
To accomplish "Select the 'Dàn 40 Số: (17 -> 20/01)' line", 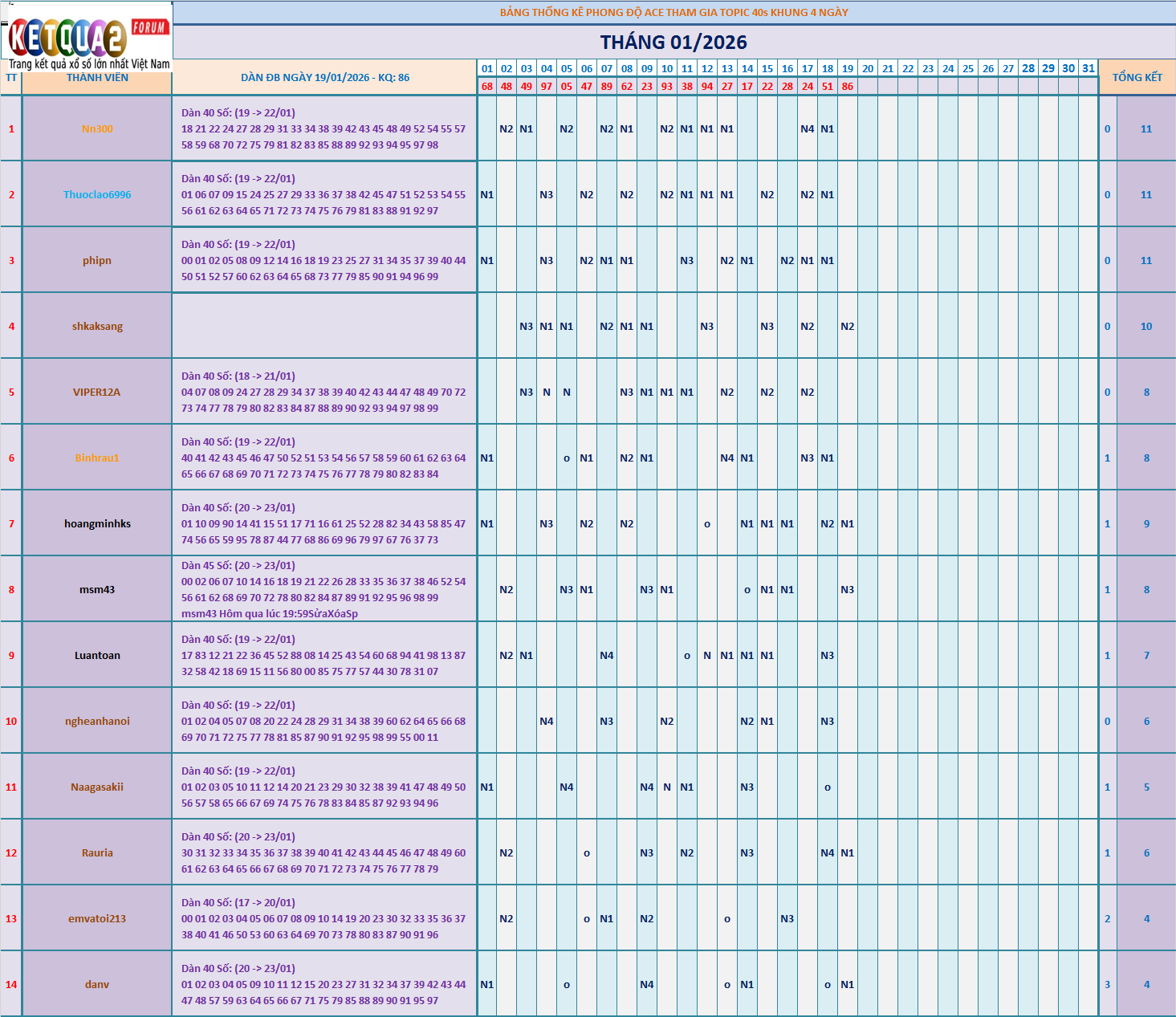I will [x=238, y=903].
